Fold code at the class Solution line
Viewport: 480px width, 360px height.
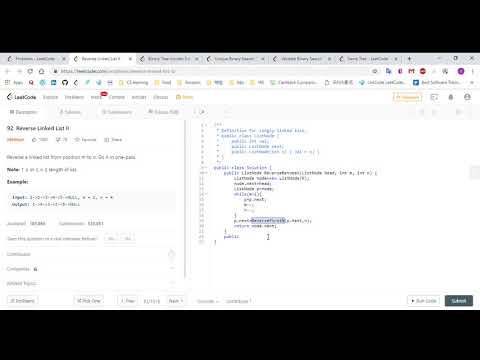206,168
